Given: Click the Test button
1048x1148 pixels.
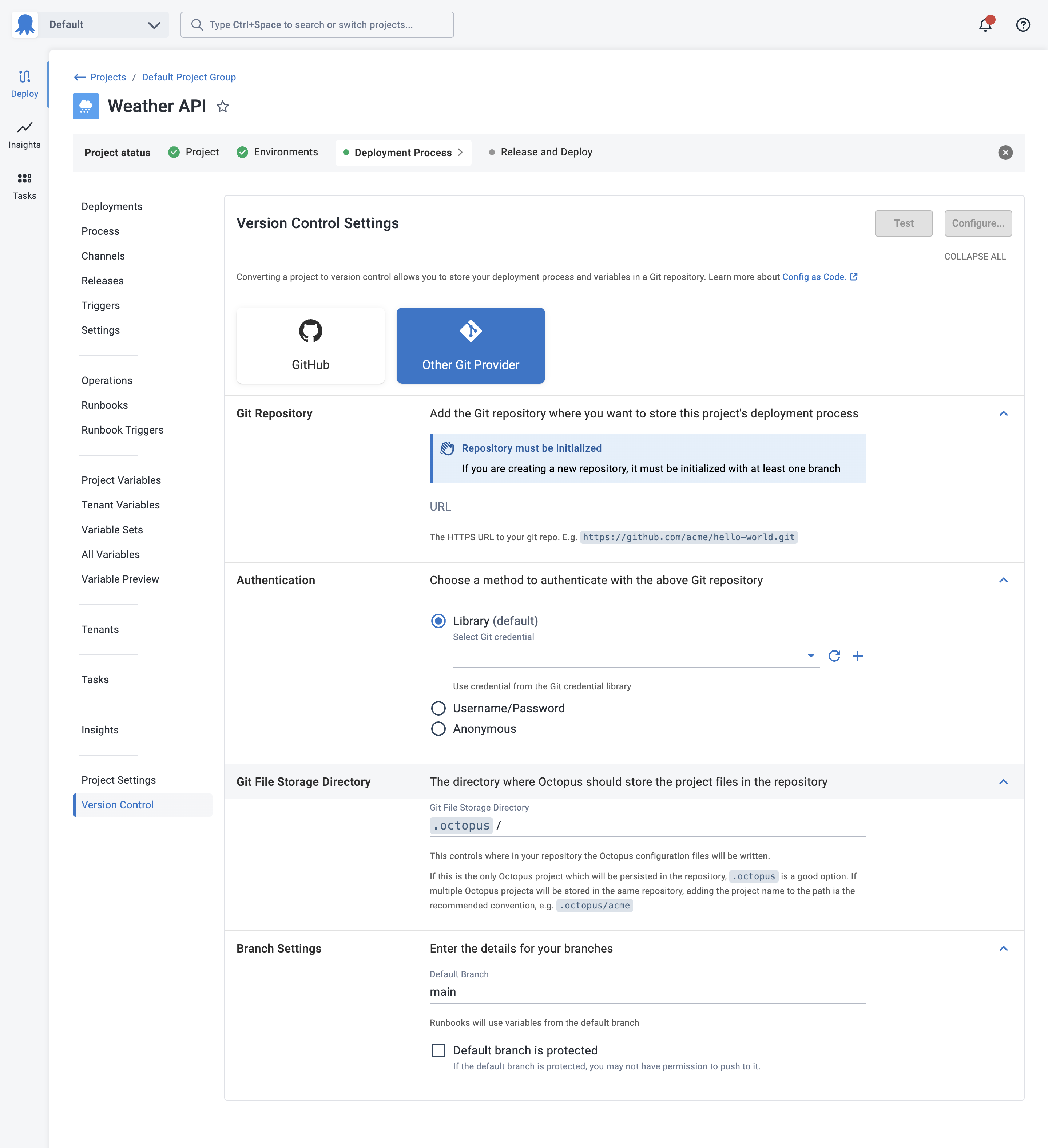Looking at the screenshot, I should (x=904, y=223).
